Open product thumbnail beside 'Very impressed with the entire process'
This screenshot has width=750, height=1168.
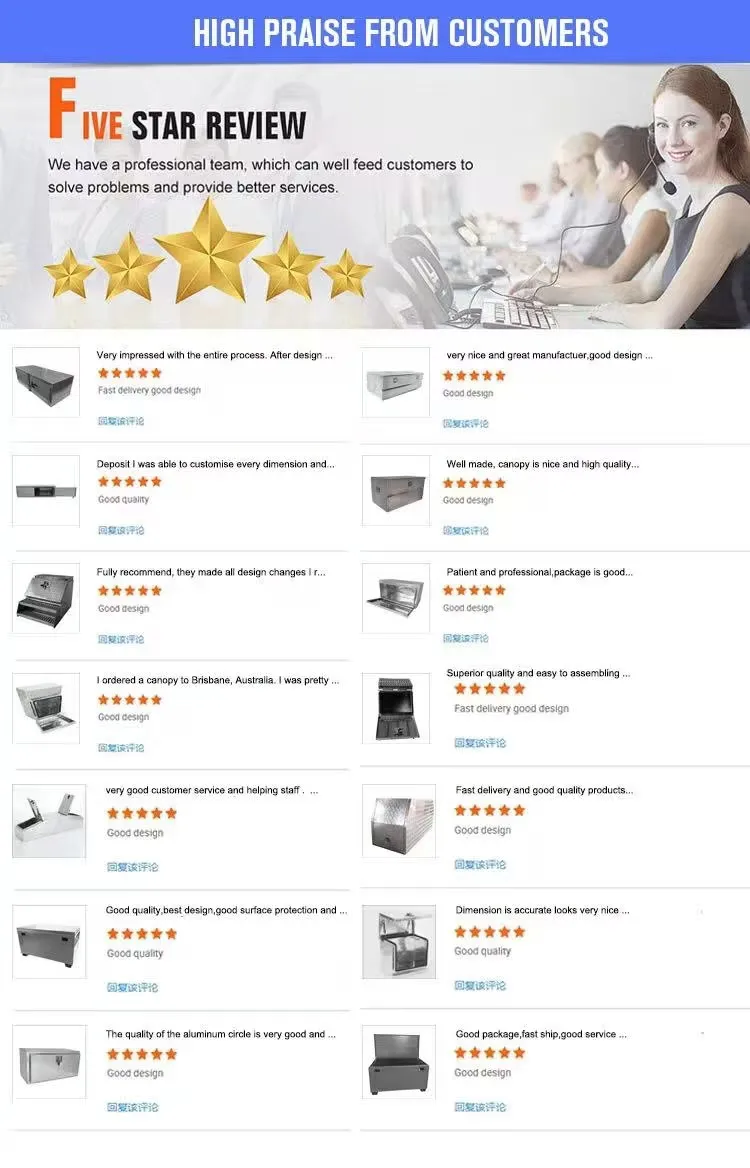(46, 382)
